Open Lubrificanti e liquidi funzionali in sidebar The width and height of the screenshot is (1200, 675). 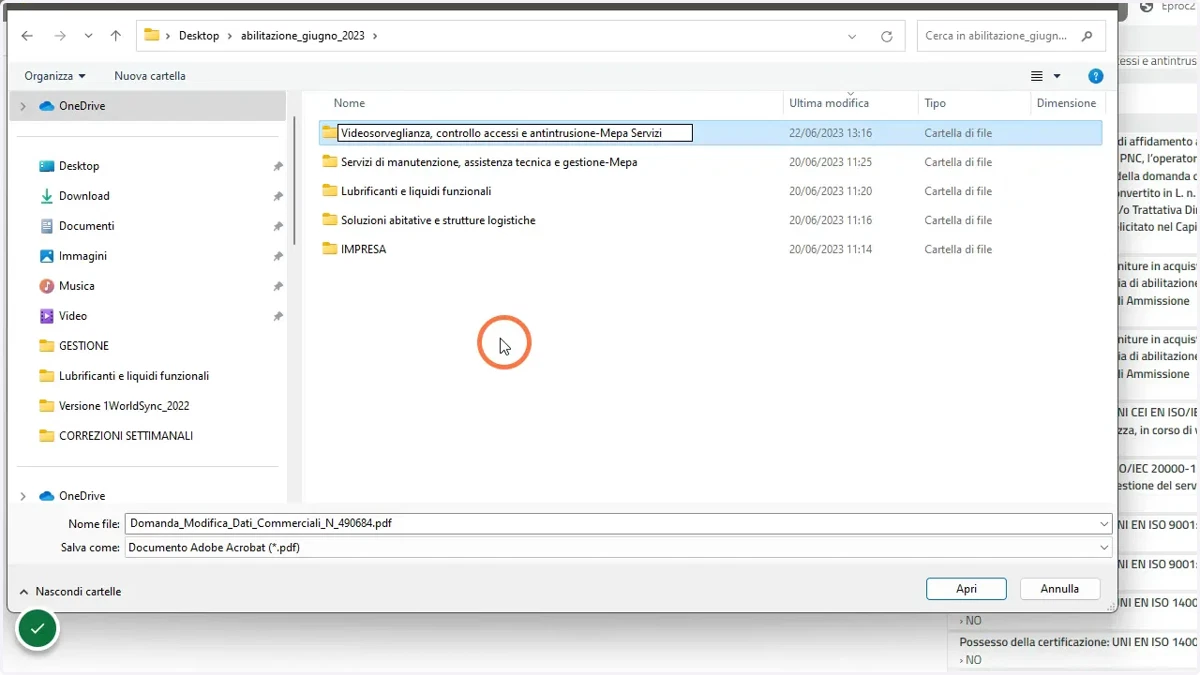(x=134, y=376)
